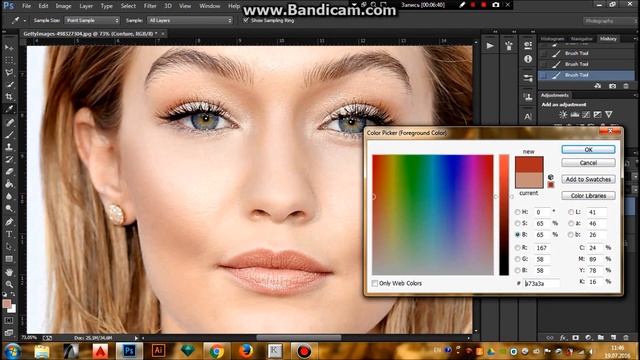Select the Lab 'a' radio button
This screenshot has width=640, height=360.
[571, 223]
